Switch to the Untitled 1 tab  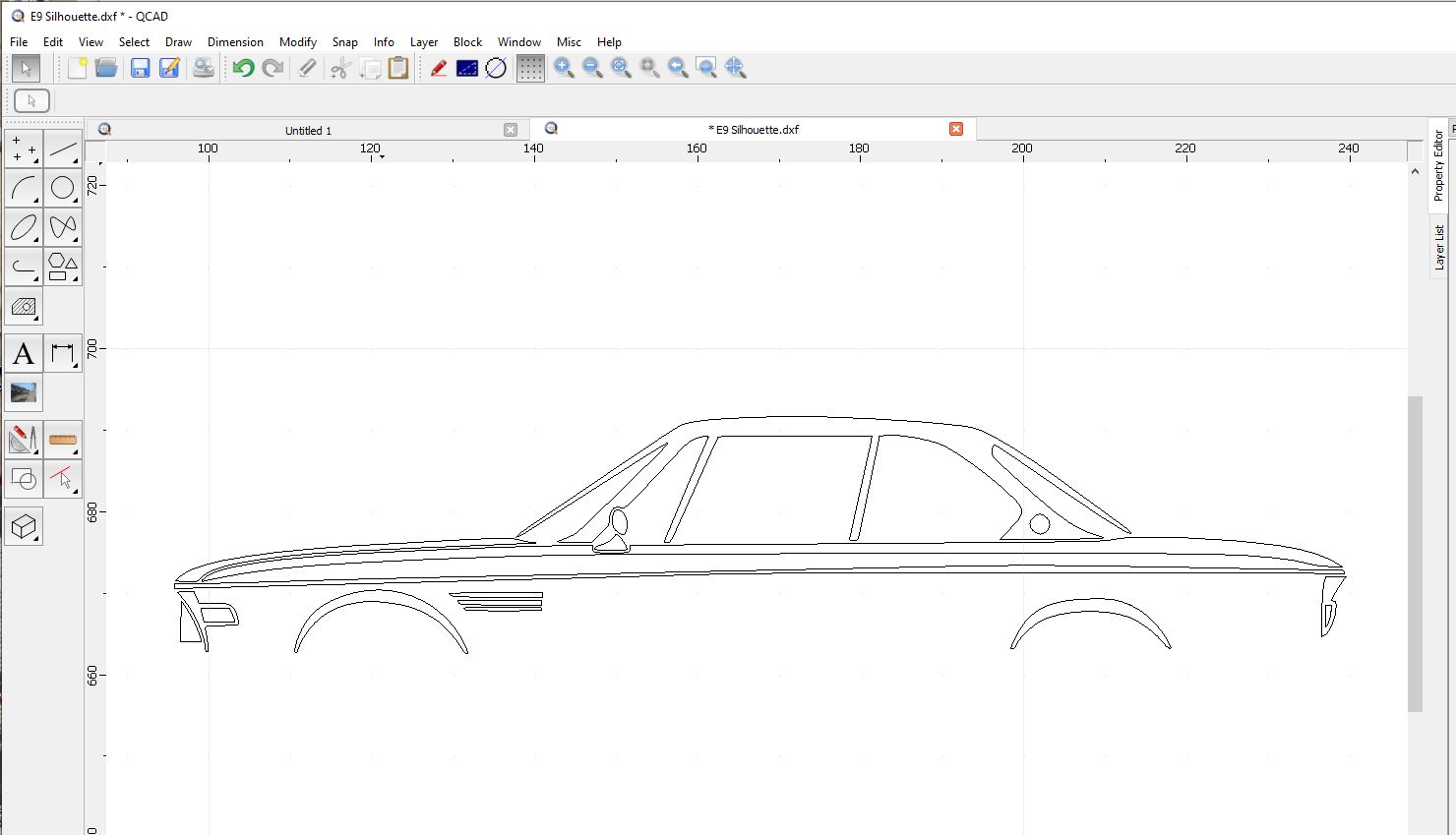tap(308, 130)
